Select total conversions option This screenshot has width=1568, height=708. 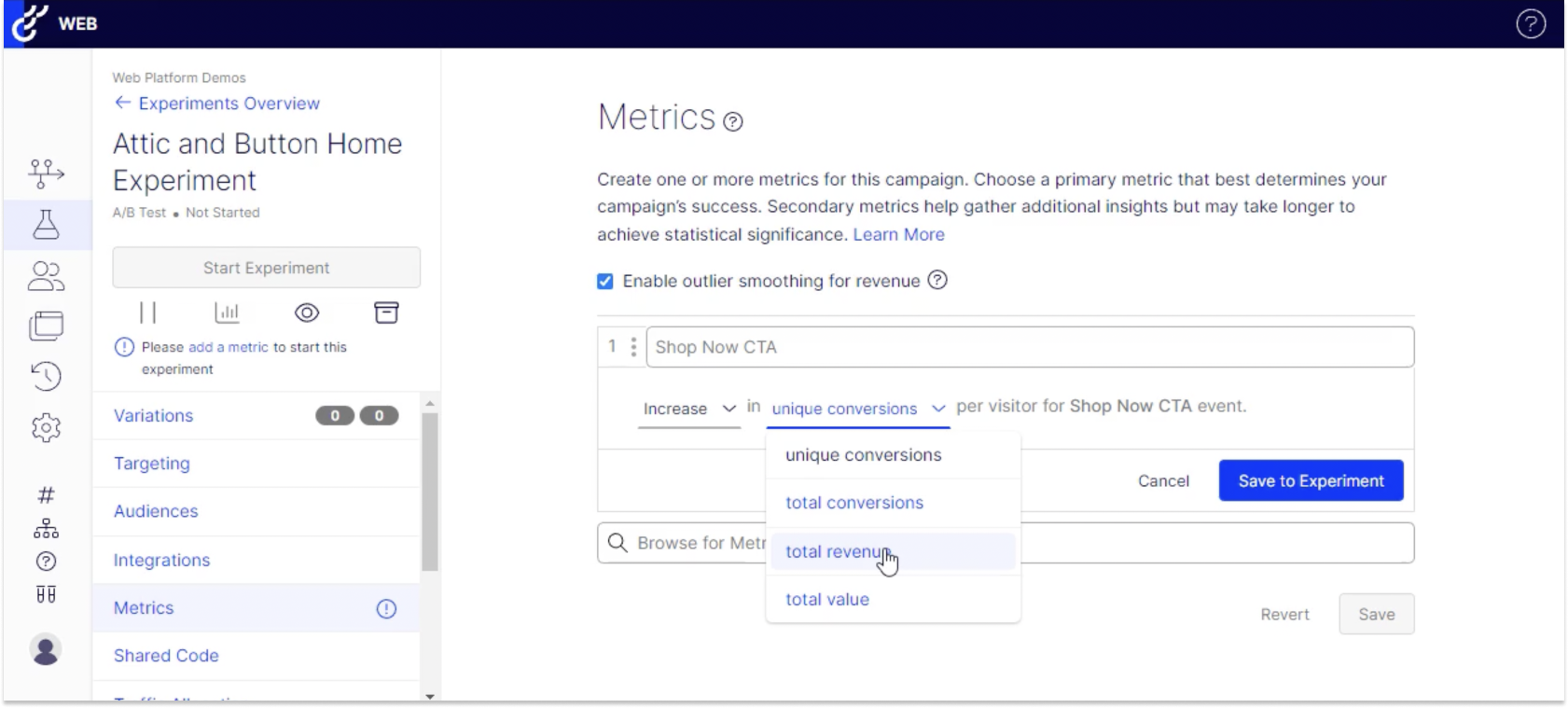click(893, 503)
